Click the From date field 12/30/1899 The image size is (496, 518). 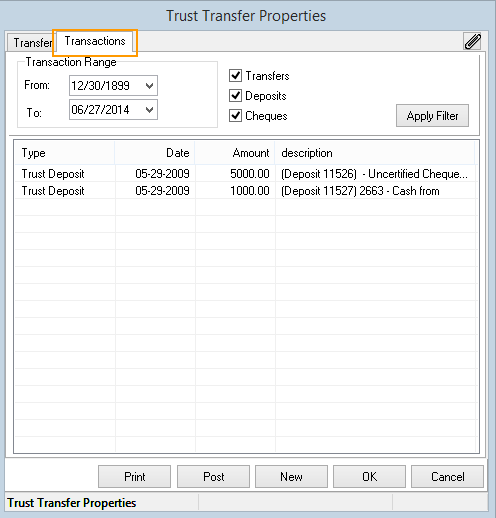coord(113,86)
